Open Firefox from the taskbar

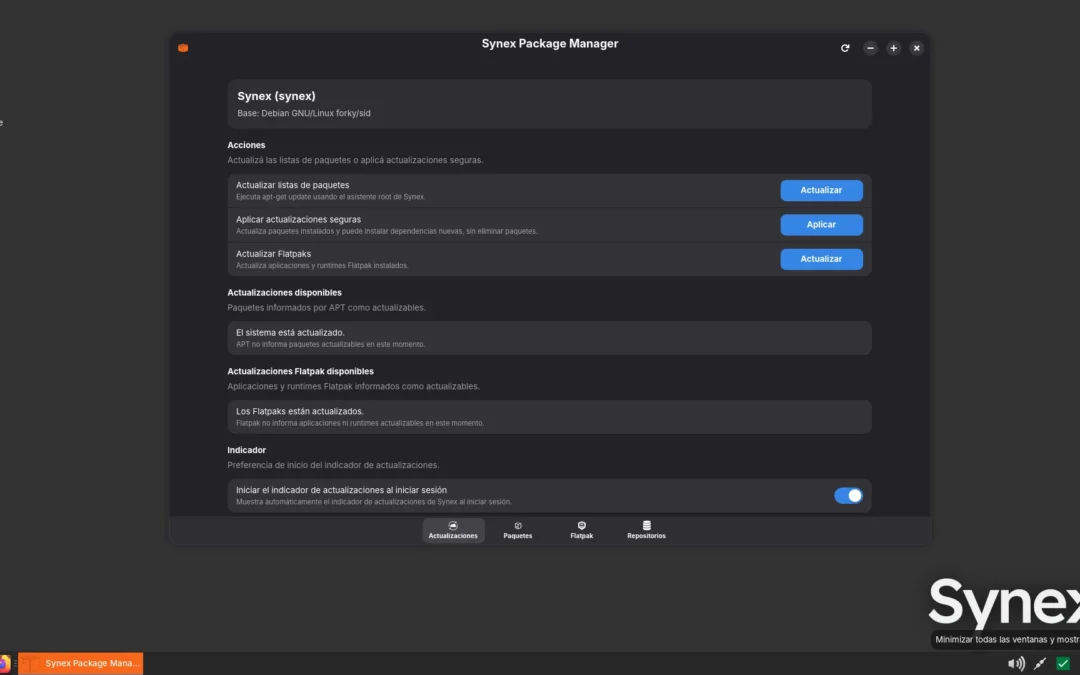4,663
